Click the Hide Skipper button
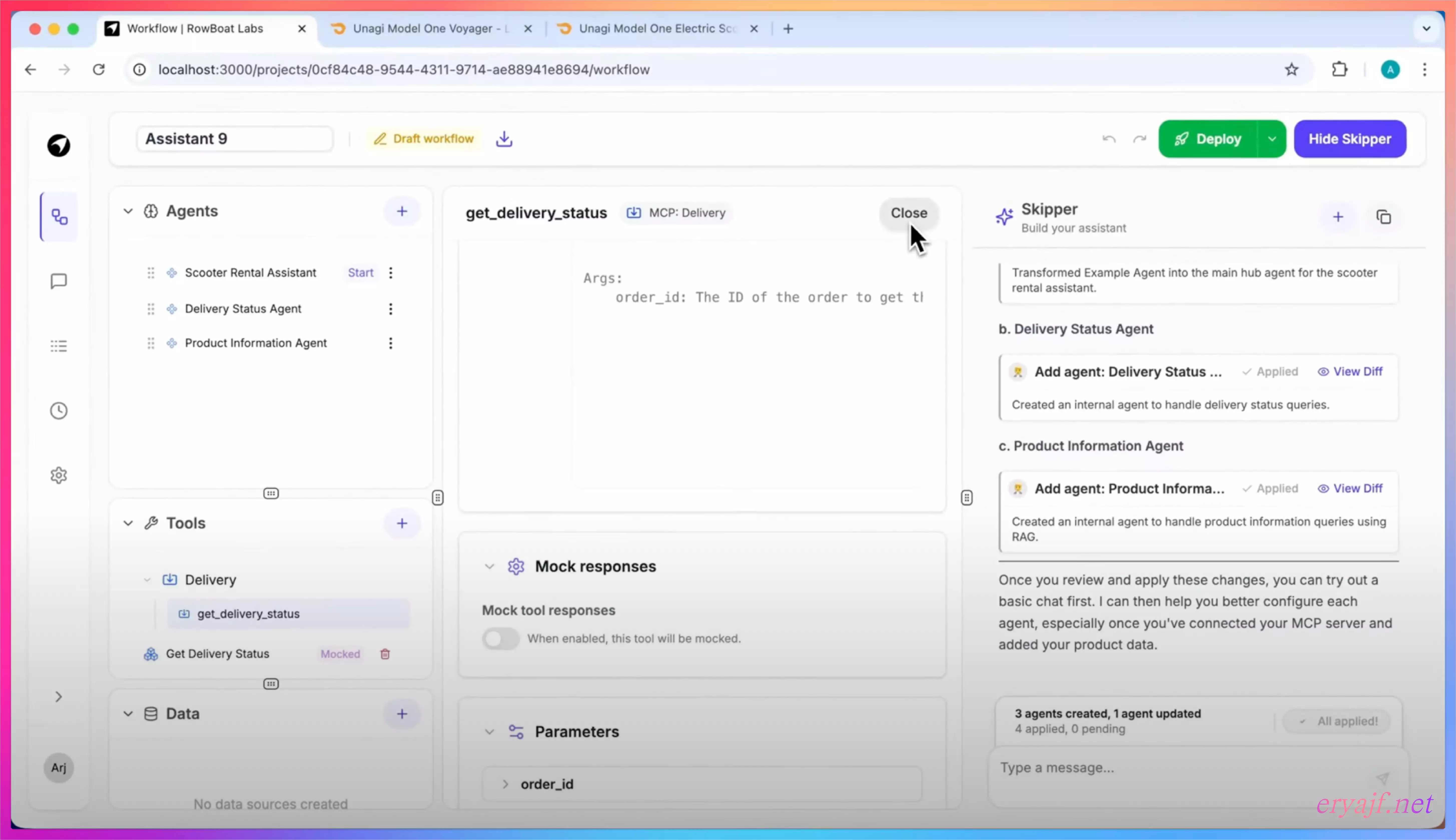This screenshot has height=840, width=1456. click(x=1349, y=139)
